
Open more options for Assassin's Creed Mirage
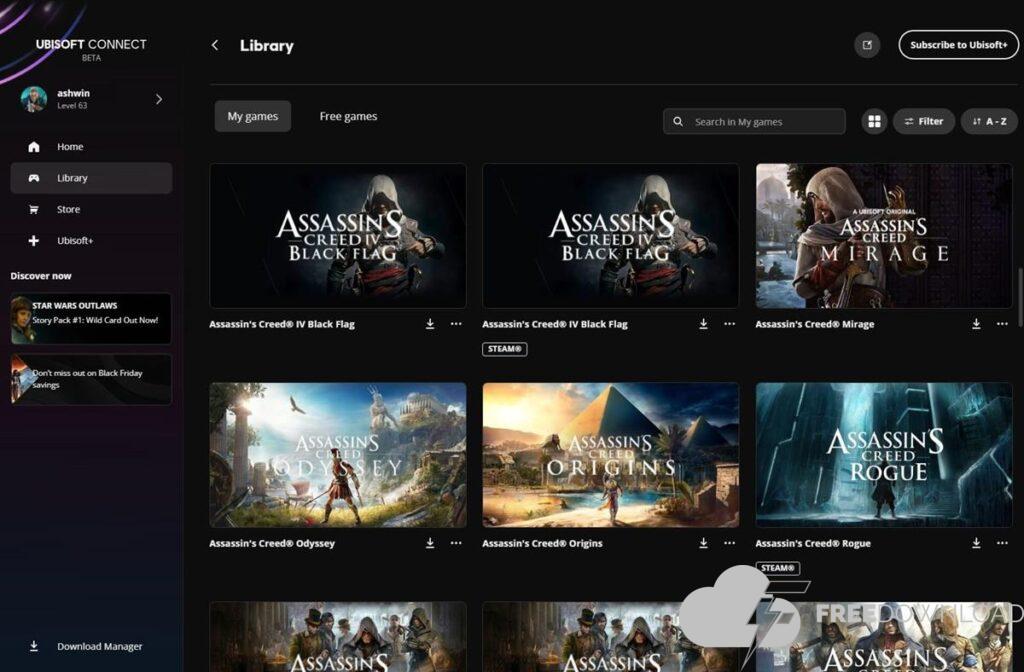[1002, 324]
